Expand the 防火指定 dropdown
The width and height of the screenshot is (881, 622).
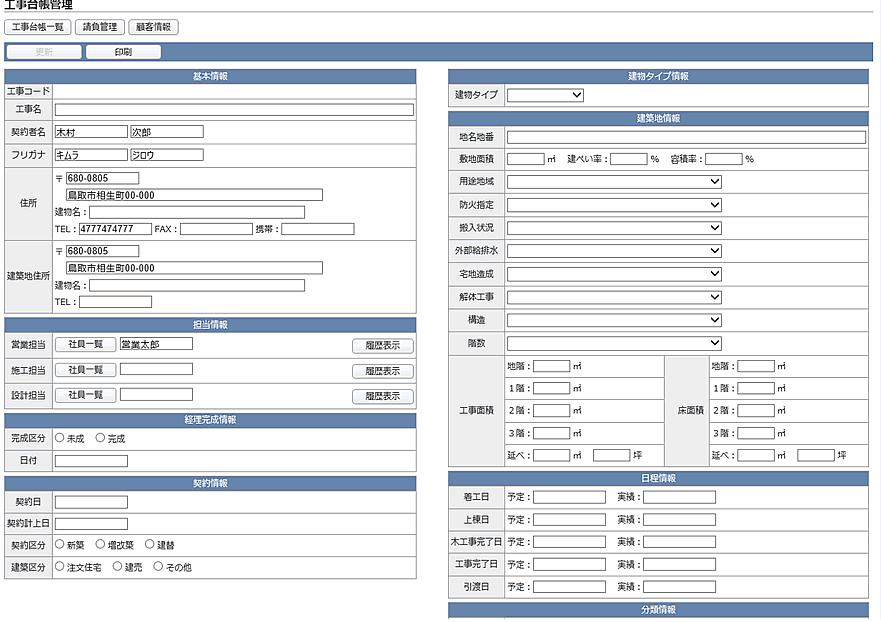point(614,205)
